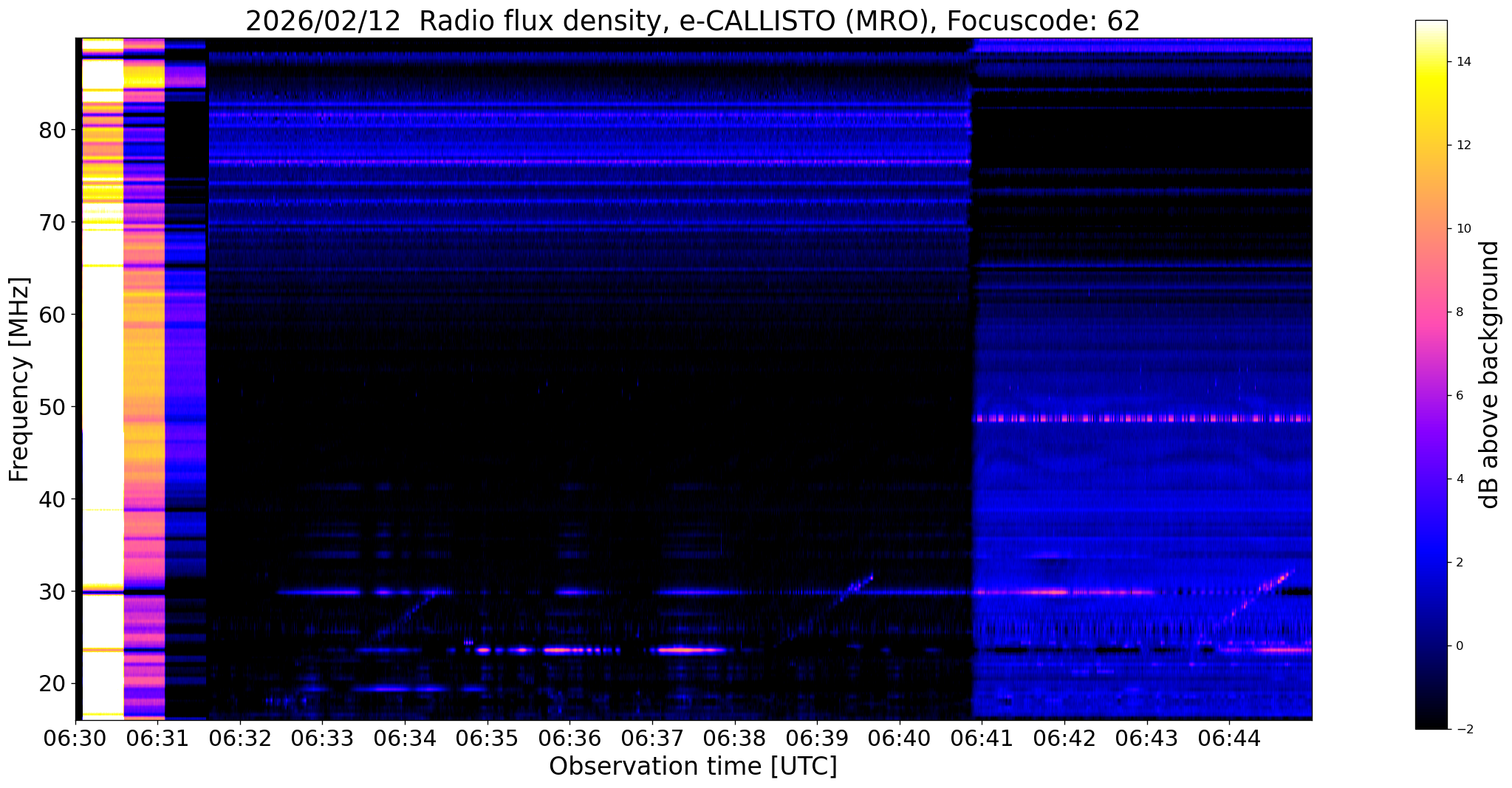Select the 06:38 time tick label
This screenshot has height=788, width=1512.
coord(734,739)
